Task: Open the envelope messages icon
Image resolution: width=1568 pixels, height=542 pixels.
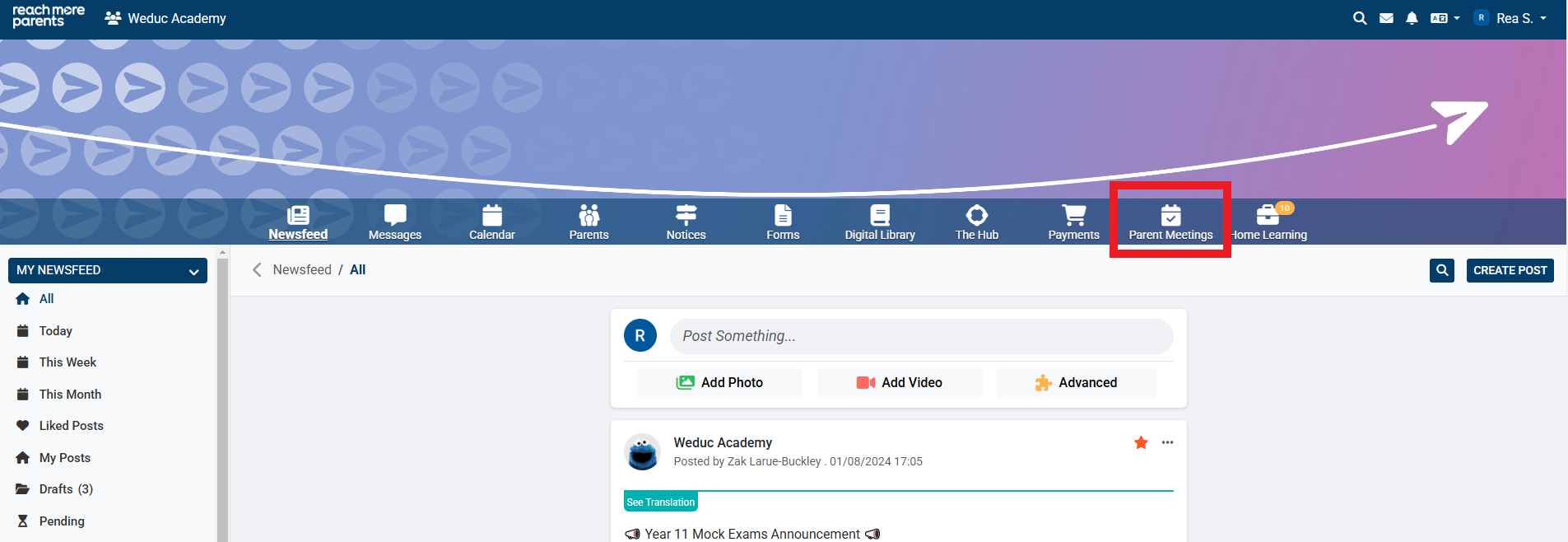Action: pos(1386,18)
